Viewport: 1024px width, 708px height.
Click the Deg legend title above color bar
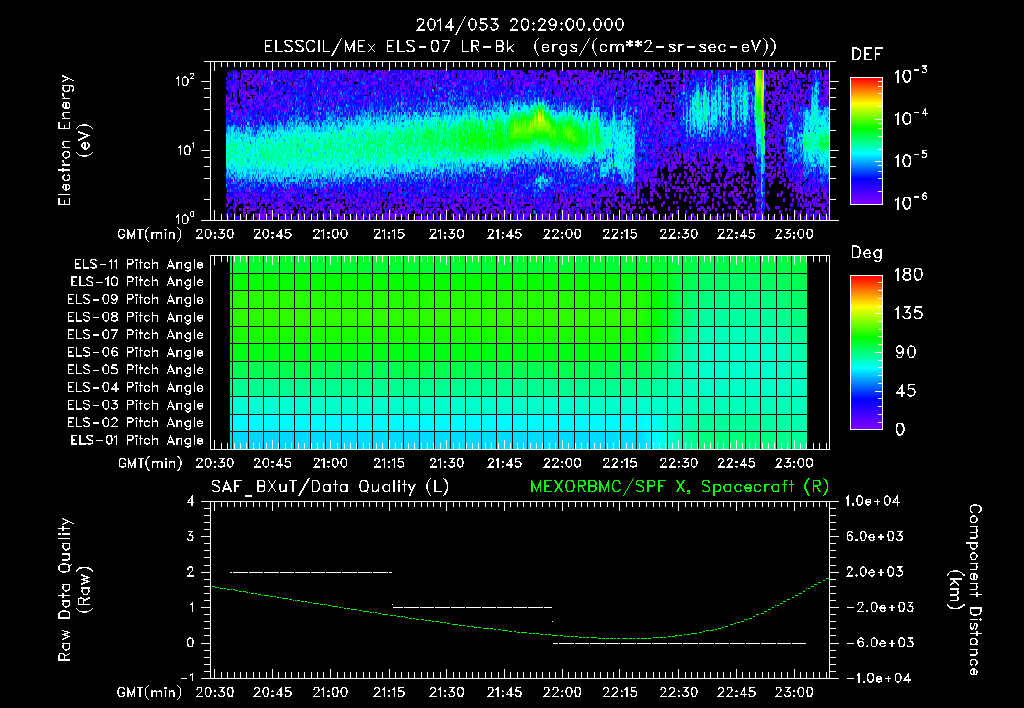(867, 253)
